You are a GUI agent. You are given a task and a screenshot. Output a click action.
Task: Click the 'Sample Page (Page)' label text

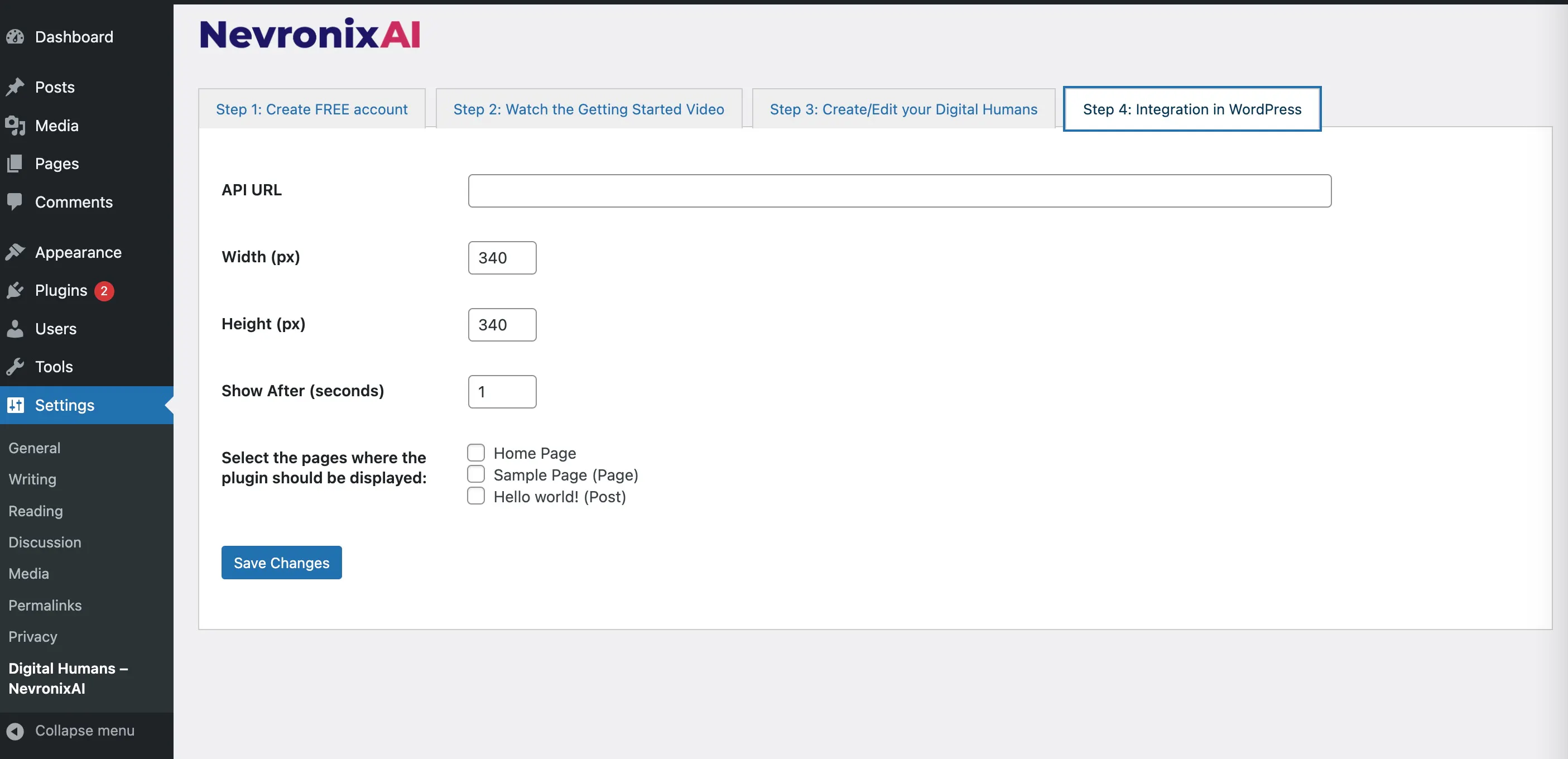[x=565, y=475]
